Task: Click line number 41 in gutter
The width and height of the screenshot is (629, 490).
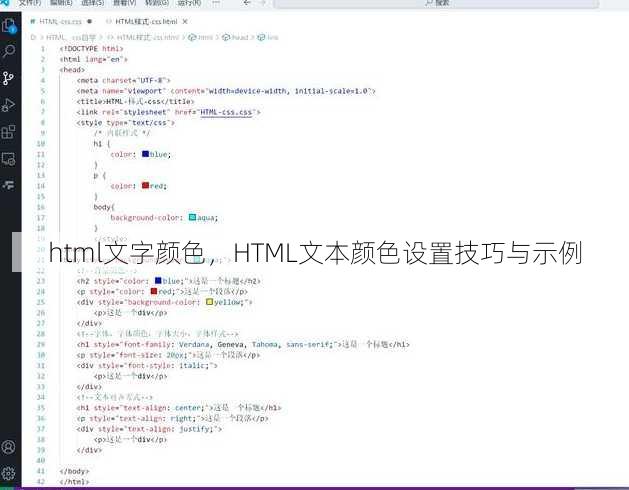Action: 41,471
